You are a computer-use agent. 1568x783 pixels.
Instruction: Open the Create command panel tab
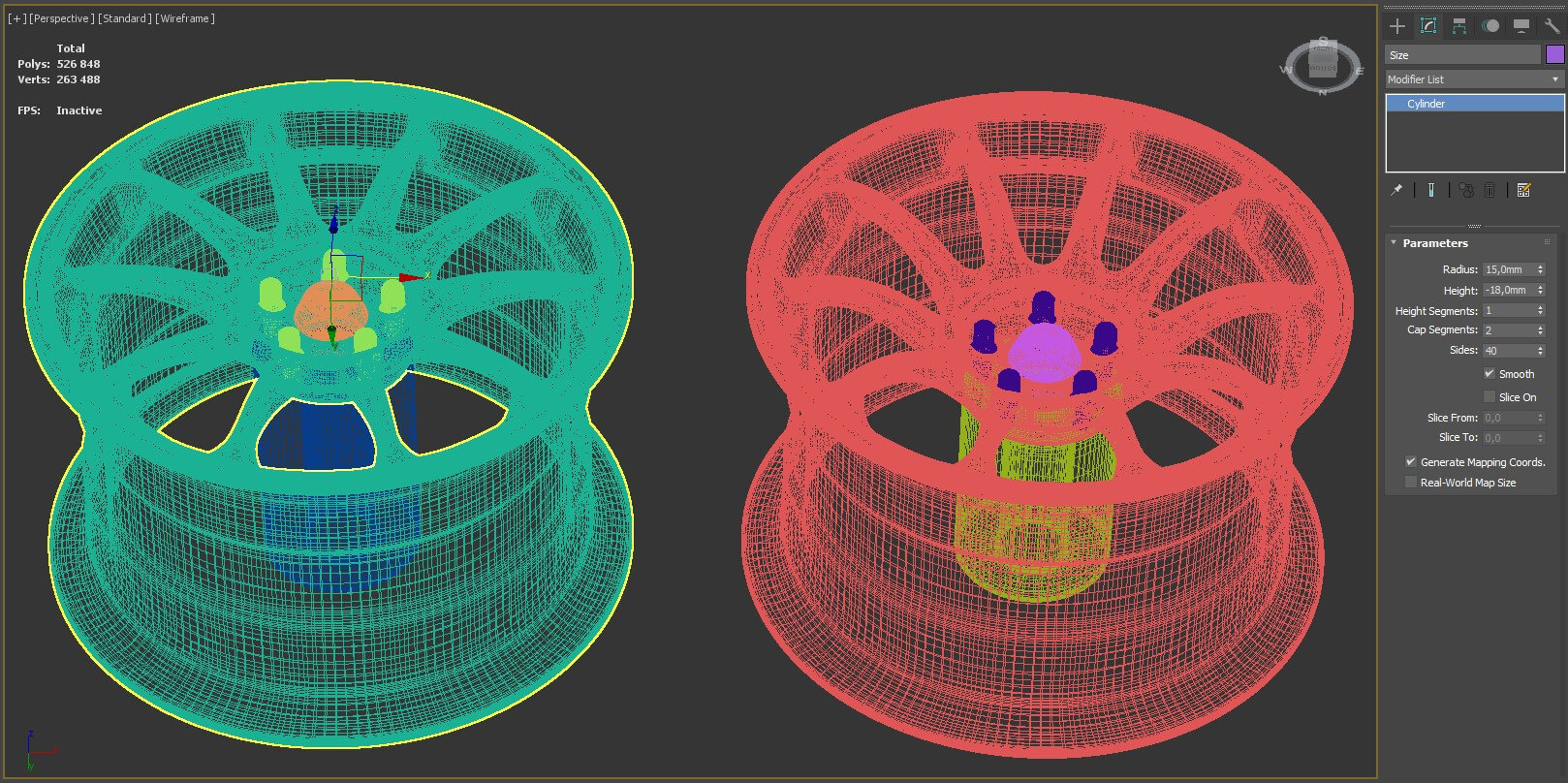[x=1397, y=26]
